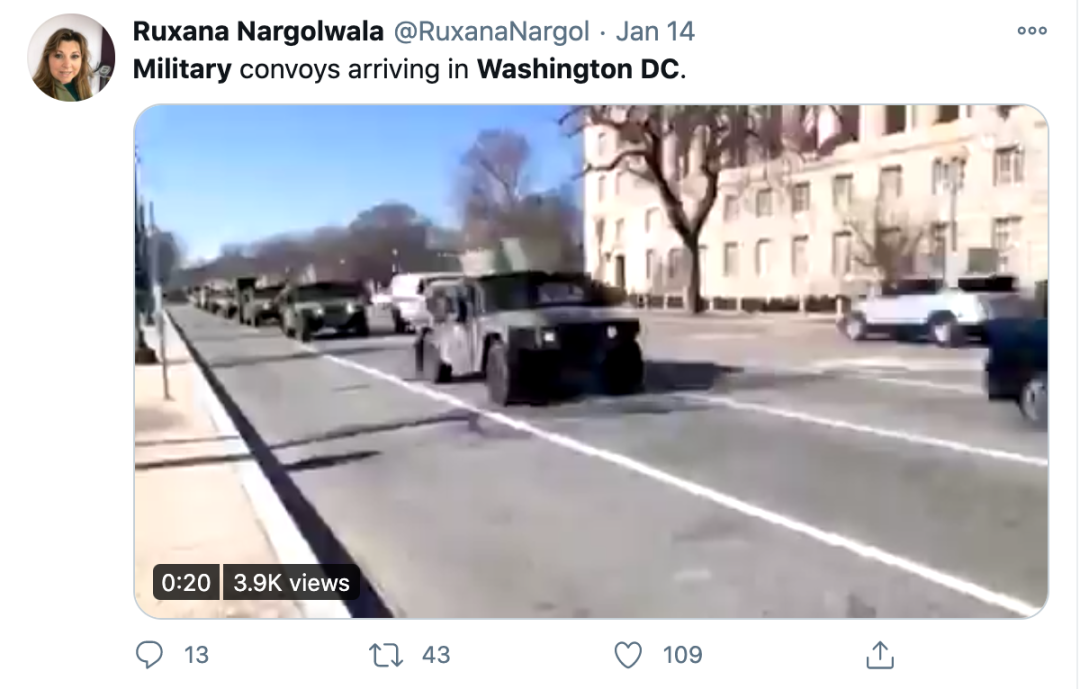Image resolution: width=1080 pixels, height=689 pixels.
Task: Click the 0:20 video duration badge
Action: click(186, 582)
